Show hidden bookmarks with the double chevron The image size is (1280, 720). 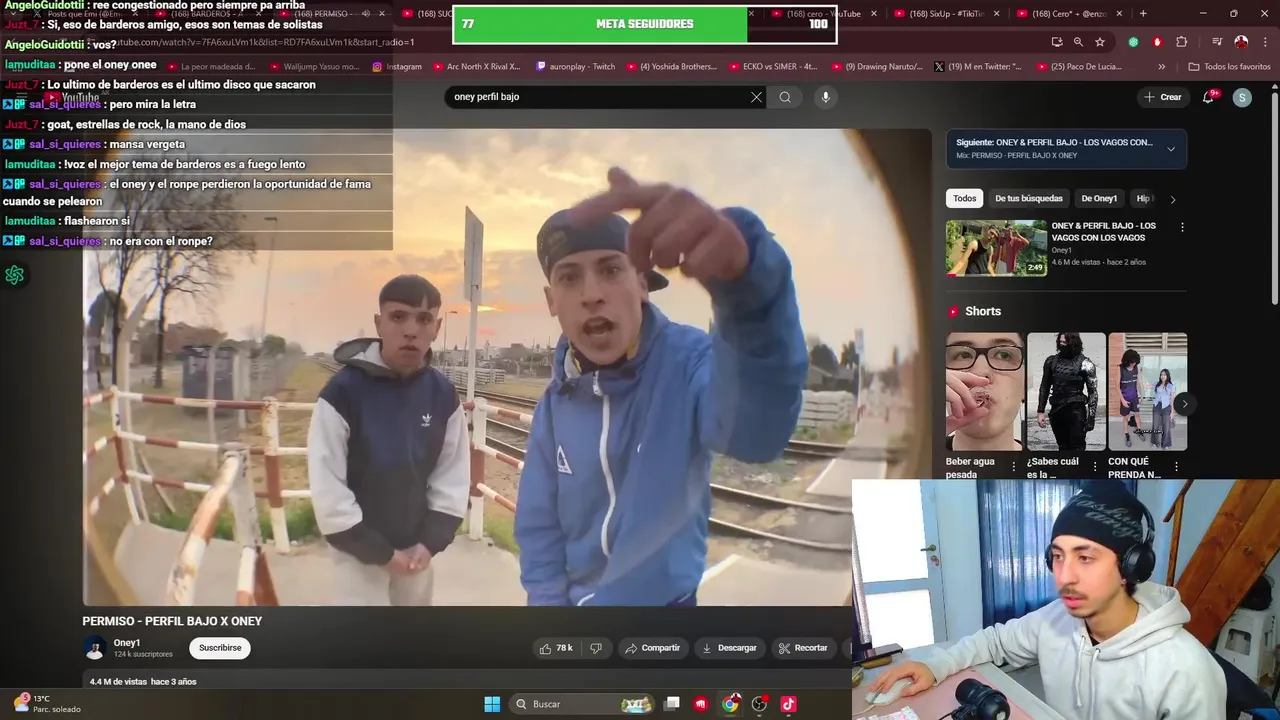click(1161, 67)
